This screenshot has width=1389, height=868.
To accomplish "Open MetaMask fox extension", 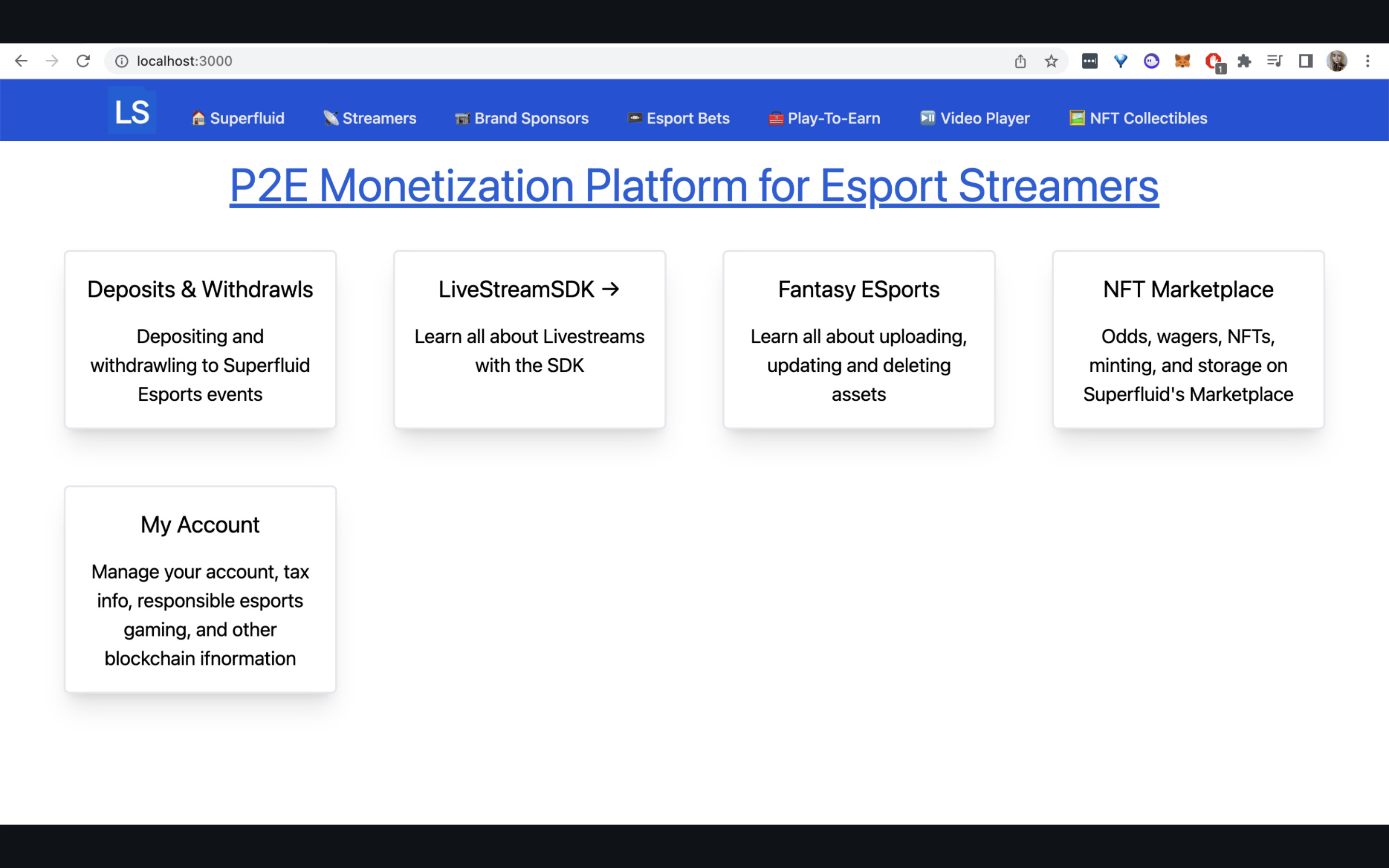I will tap(1182, 61).
